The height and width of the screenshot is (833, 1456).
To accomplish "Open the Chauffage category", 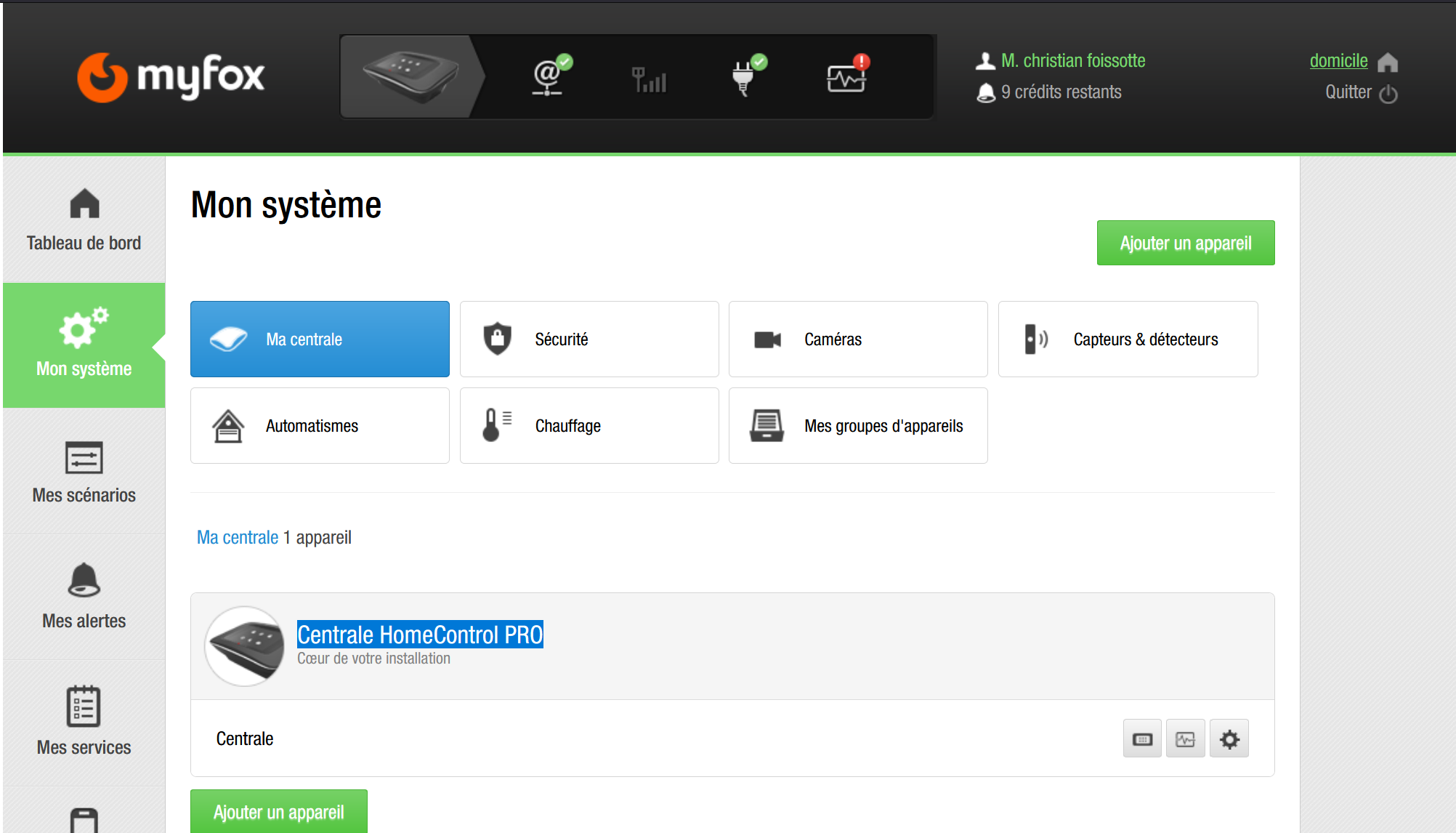I will [589, 426].
